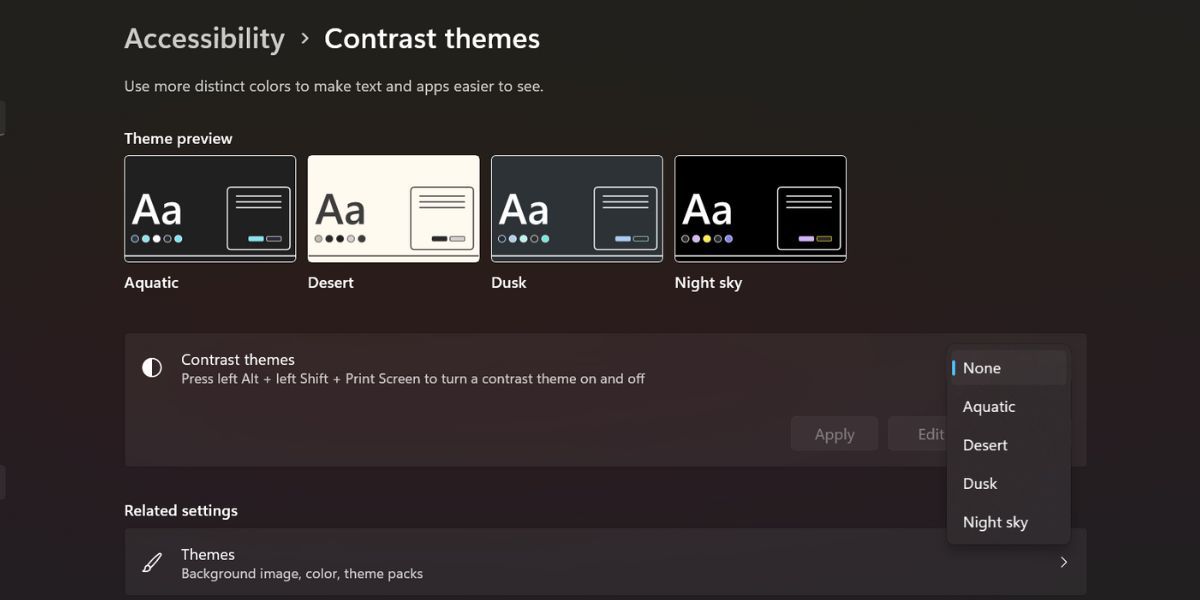Click the Edit button
Viewport: 1200px width, 600px height.
[930, 433]
